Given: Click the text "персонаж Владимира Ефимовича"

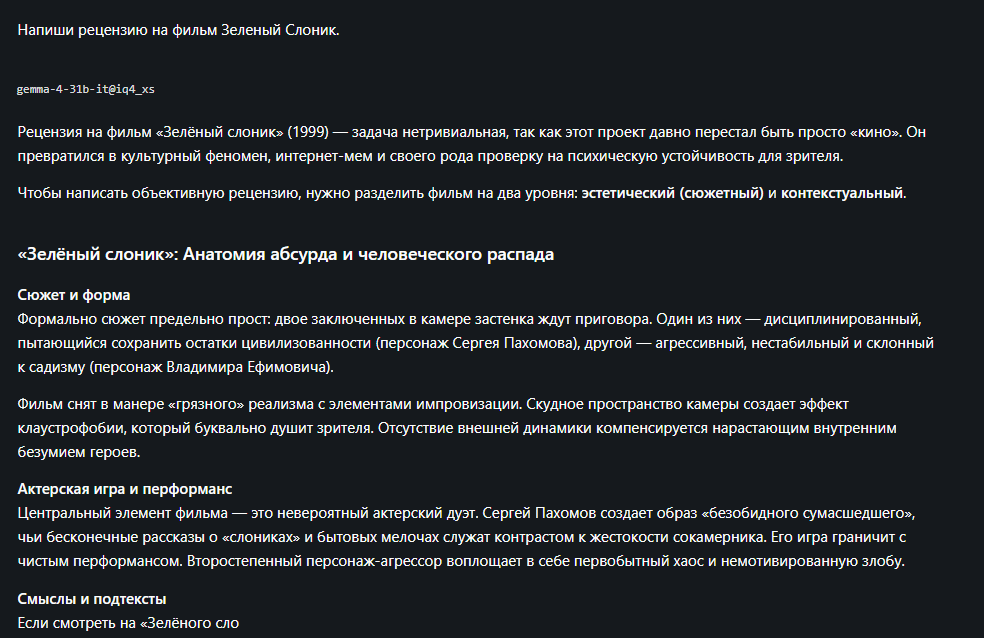Looking at the screenshot, I should 210,367.
